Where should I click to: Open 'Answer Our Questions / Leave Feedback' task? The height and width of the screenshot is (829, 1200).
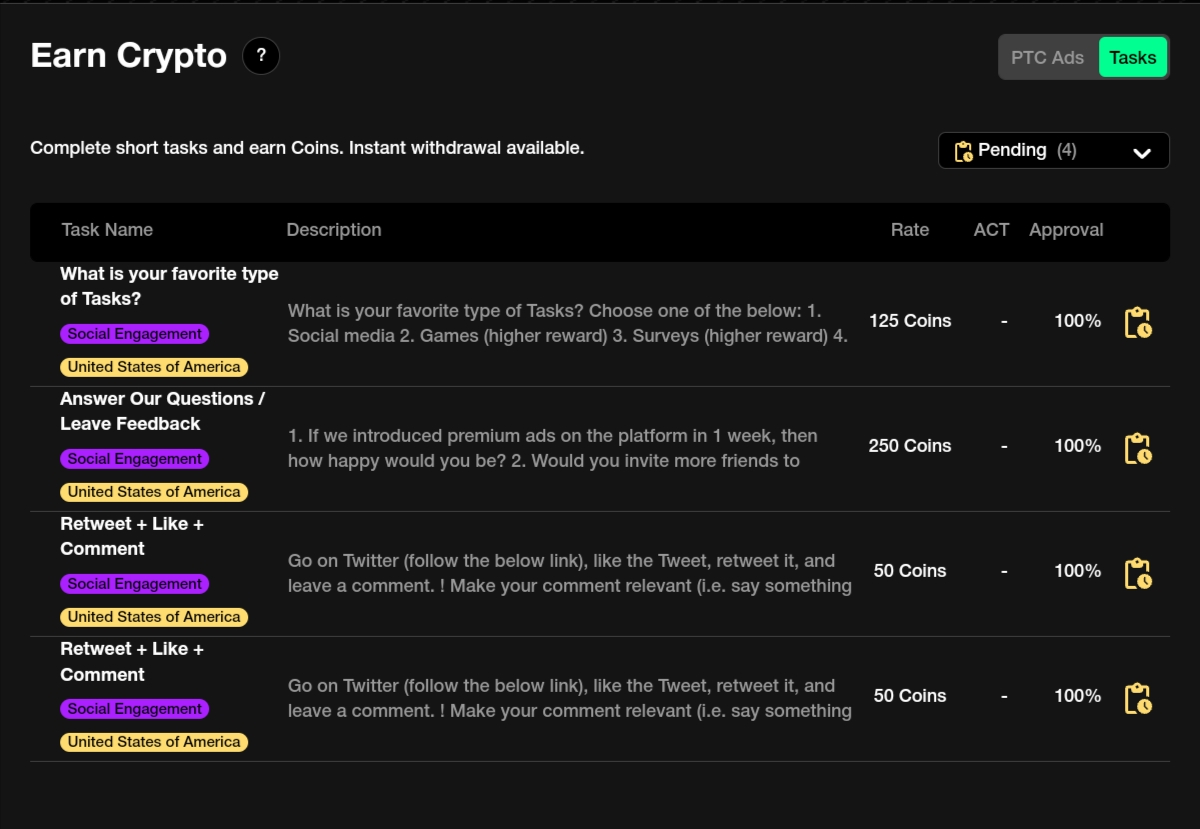[162, 411]
